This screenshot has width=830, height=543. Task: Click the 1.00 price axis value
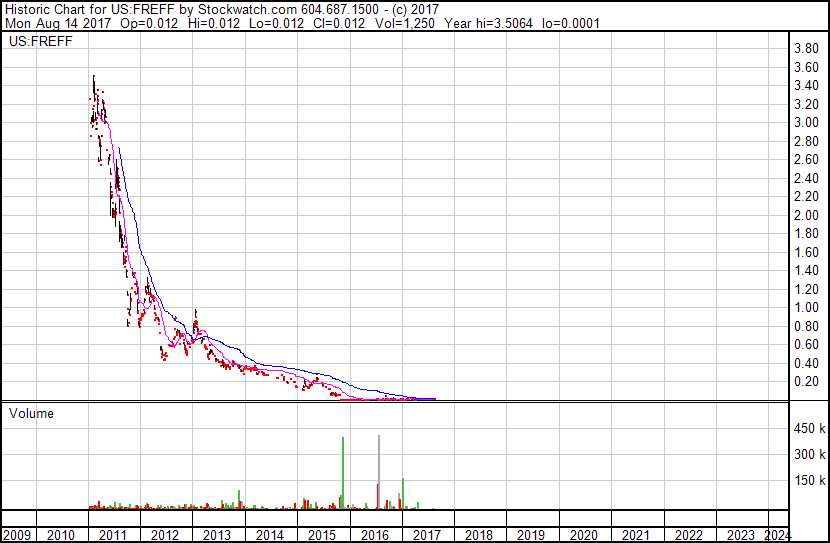coord(806,307)
